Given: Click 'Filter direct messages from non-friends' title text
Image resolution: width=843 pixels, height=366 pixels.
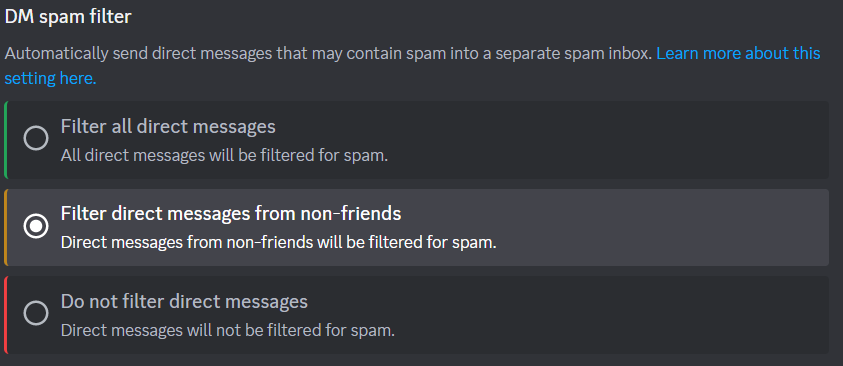Looking at the screenshot, I should tap(231, 214).
